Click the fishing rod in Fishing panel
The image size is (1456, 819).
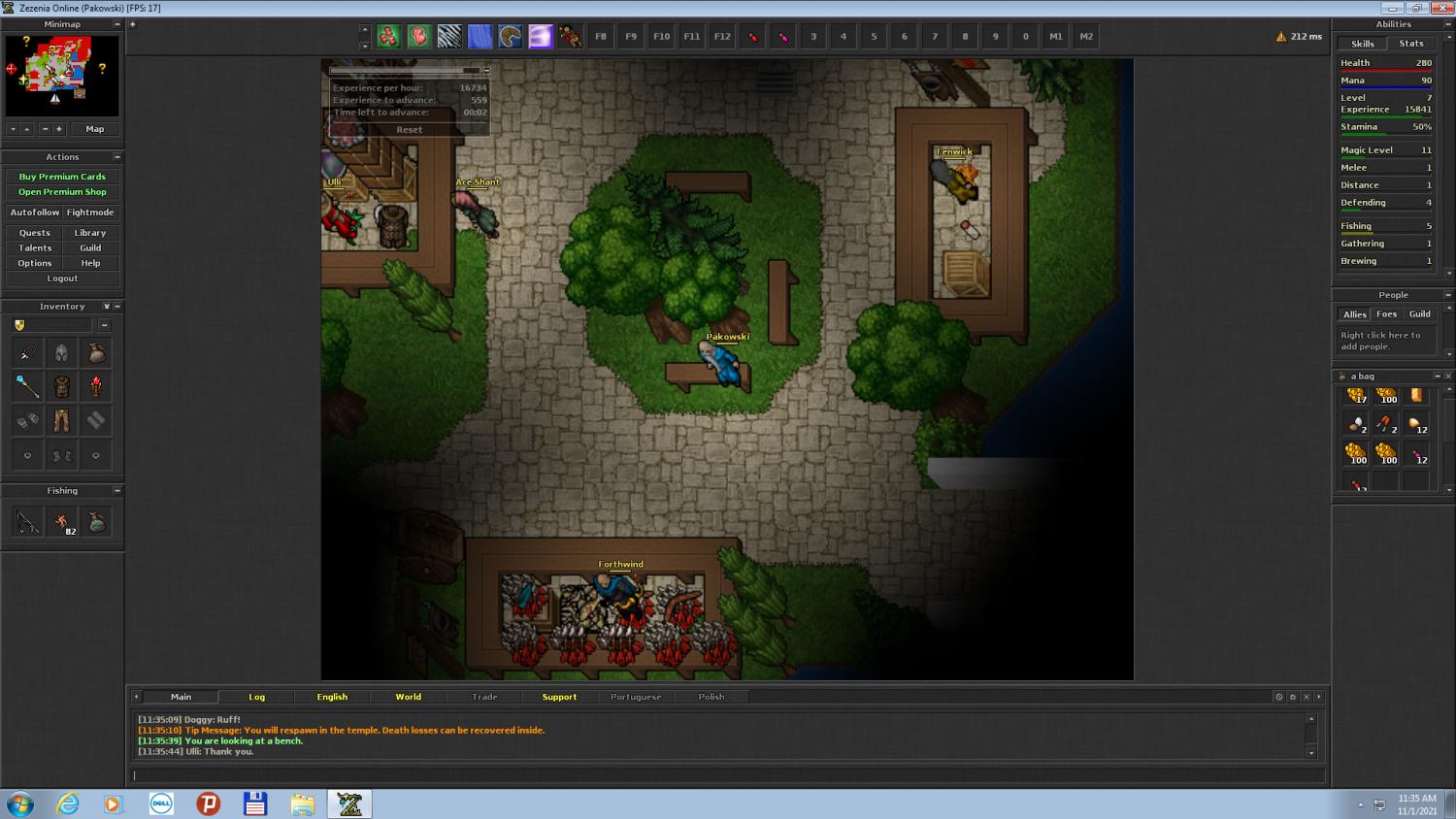[x=27, y=523]
